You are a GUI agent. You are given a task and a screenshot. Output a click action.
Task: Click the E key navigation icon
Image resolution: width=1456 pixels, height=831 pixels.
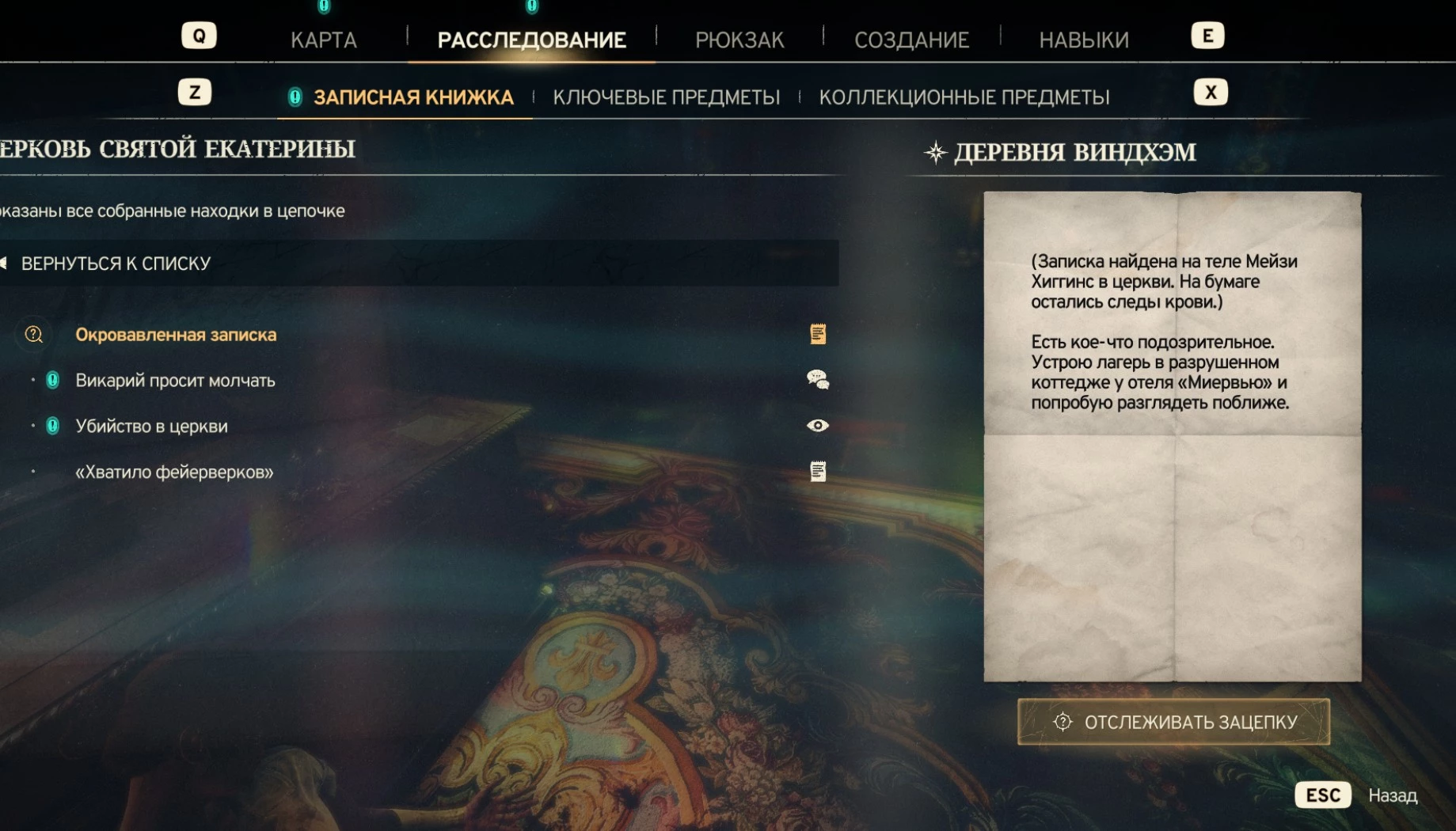pyautogui.click(x=1207, y=36)
